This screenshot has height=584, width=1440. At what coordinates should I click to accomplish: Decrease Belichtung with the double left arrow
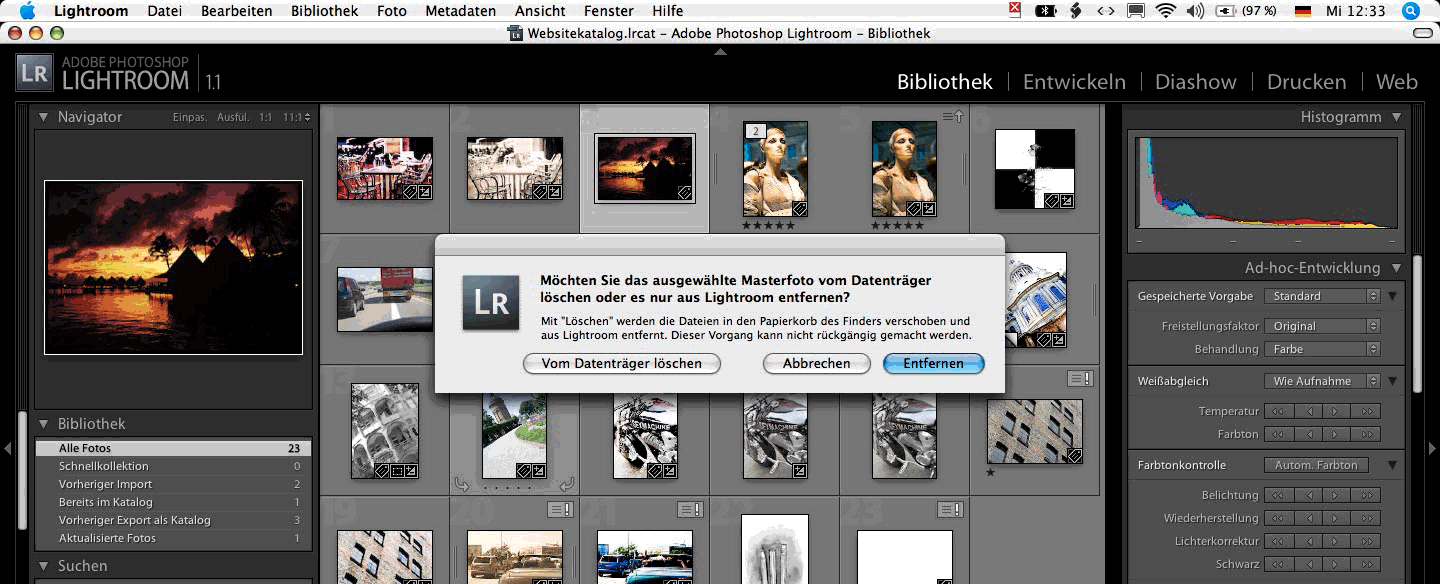(x=1279, y=496)
